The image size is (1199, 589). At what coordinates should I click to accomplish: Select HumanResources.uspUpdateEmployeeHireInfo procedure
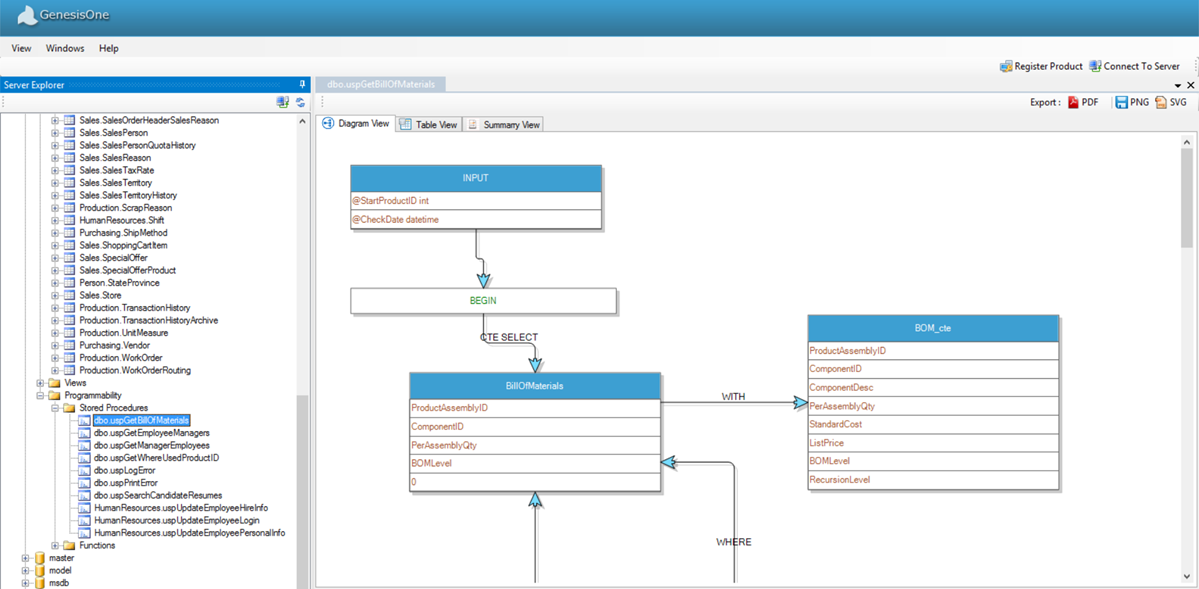coord(180,508)
